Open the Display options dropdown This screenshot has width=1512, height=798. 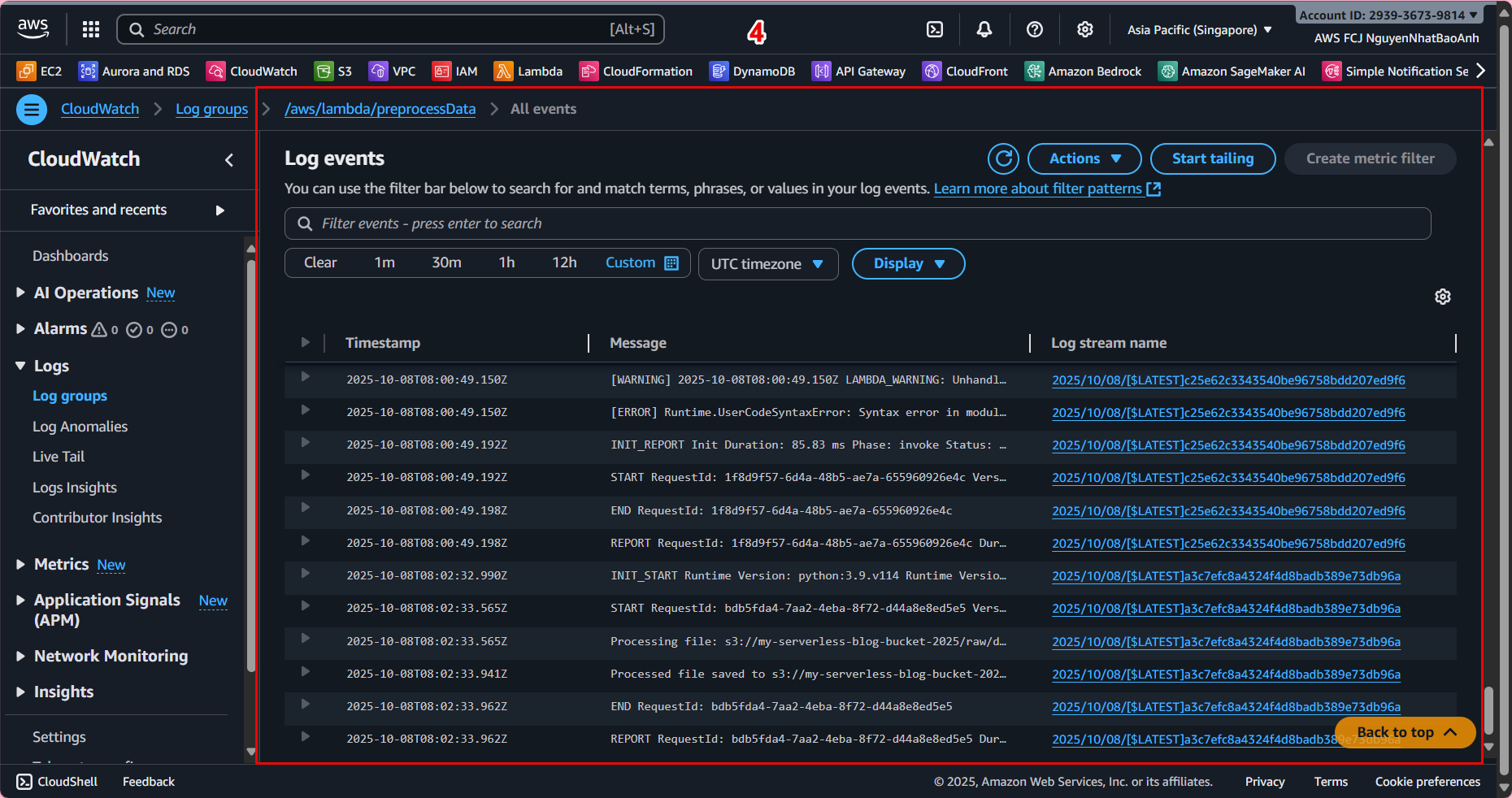(908, 263)
